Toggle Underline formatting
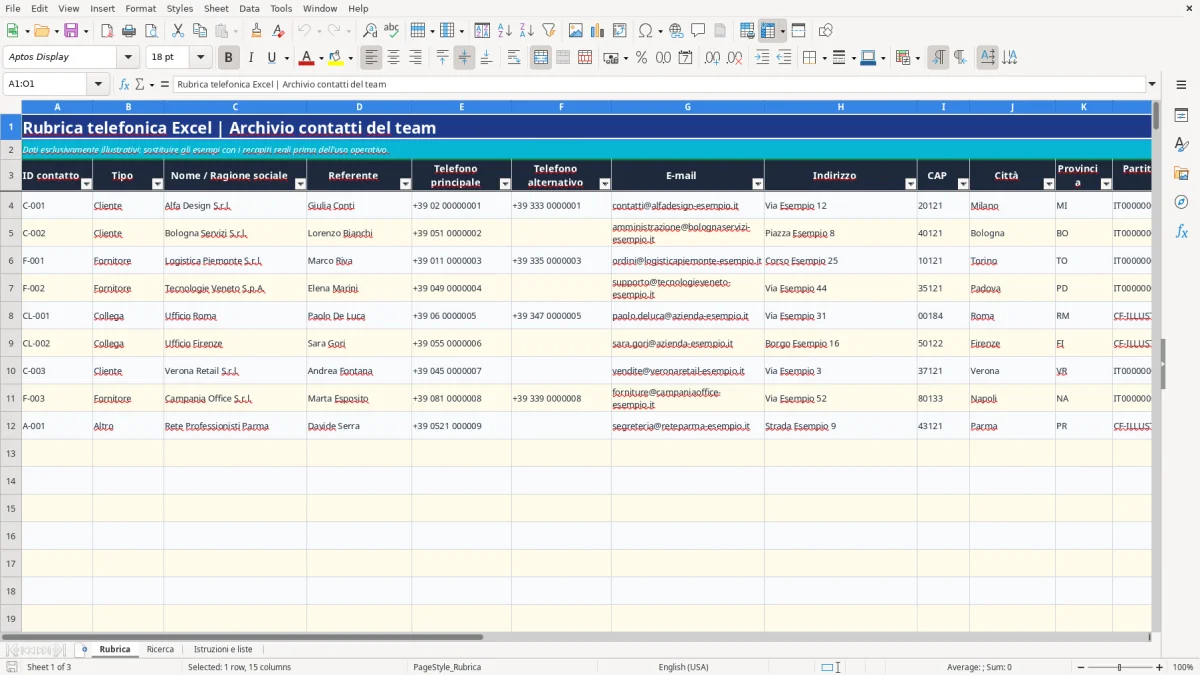The width and height of the screenshot is (1200, 675). click(x=271, y=58)
